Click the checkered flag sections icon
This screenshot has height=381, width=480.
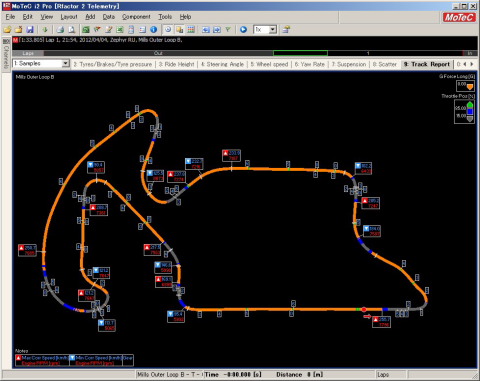(x=97, y=30)
